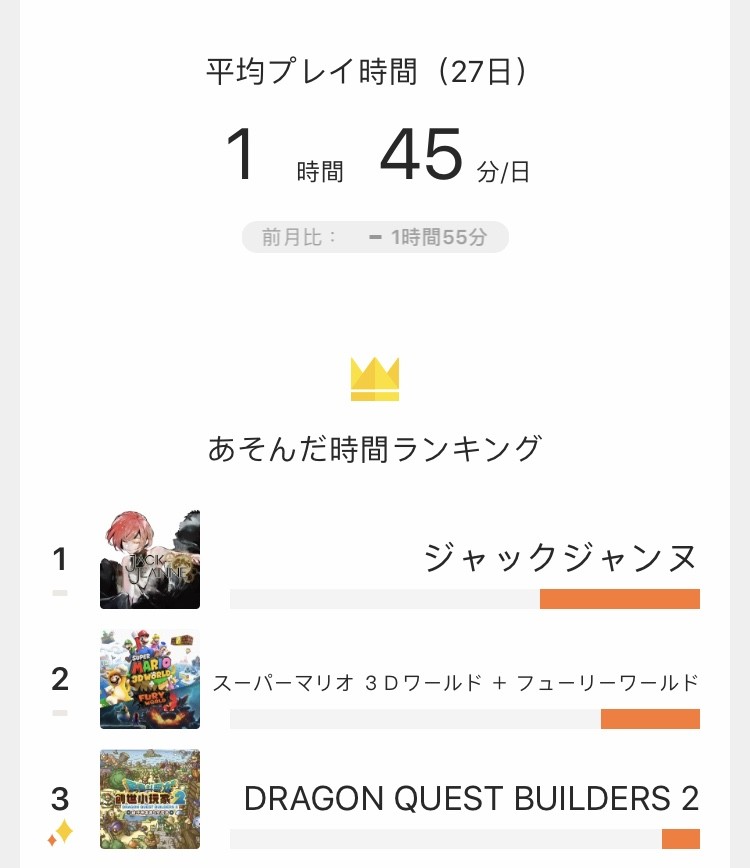Open the Dragon Quest Builders 2 cover

tap(150, 799)
